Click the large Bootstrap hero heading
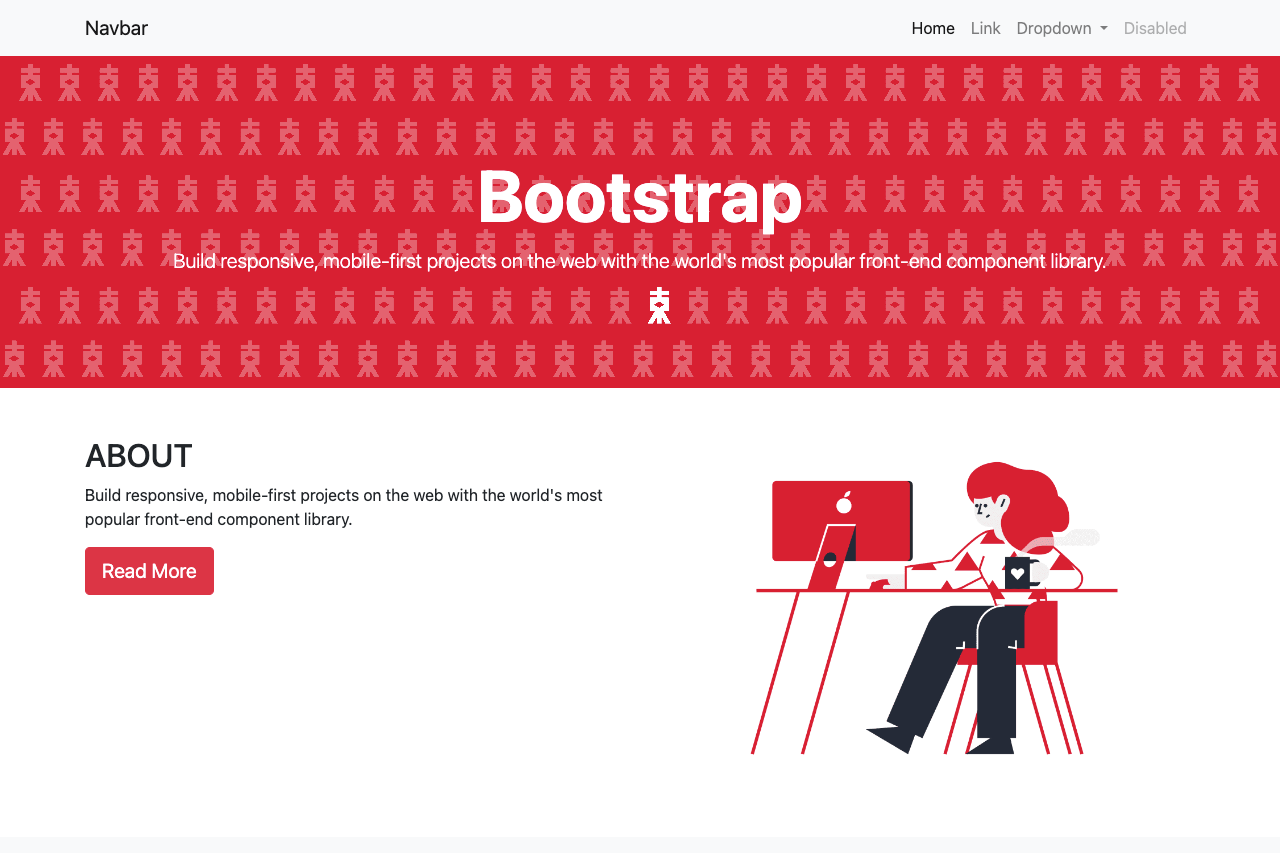The image size is (1280, 853). click(639, 197)
